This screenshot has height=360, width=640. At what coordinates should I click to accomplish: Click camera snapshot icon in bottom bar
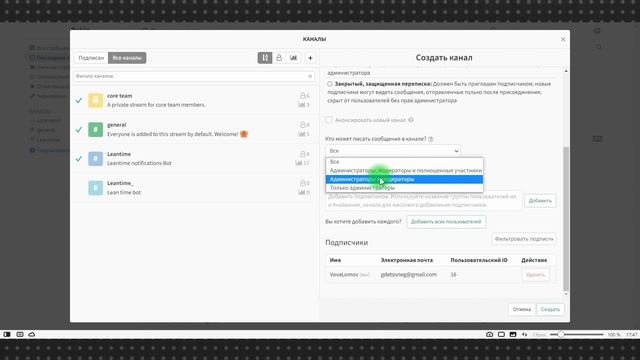(489, 334)
